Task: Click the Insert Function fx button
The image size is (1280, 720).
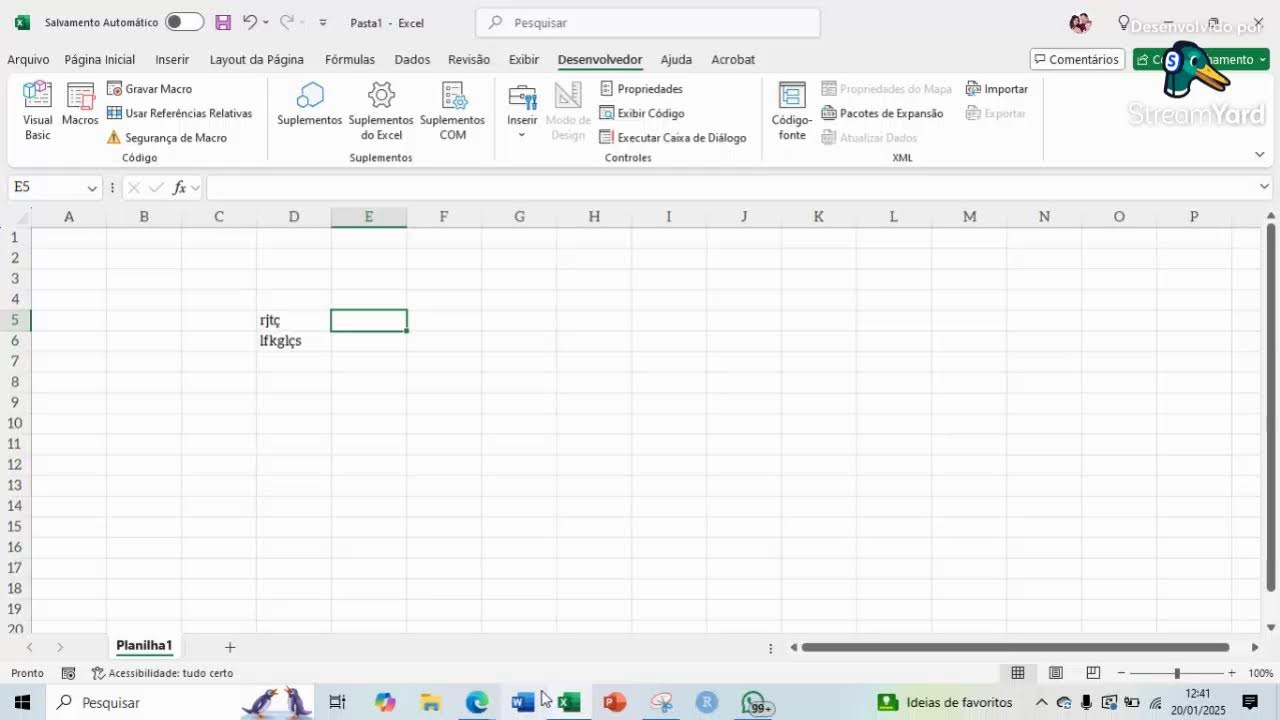Action: pos(180,187)
